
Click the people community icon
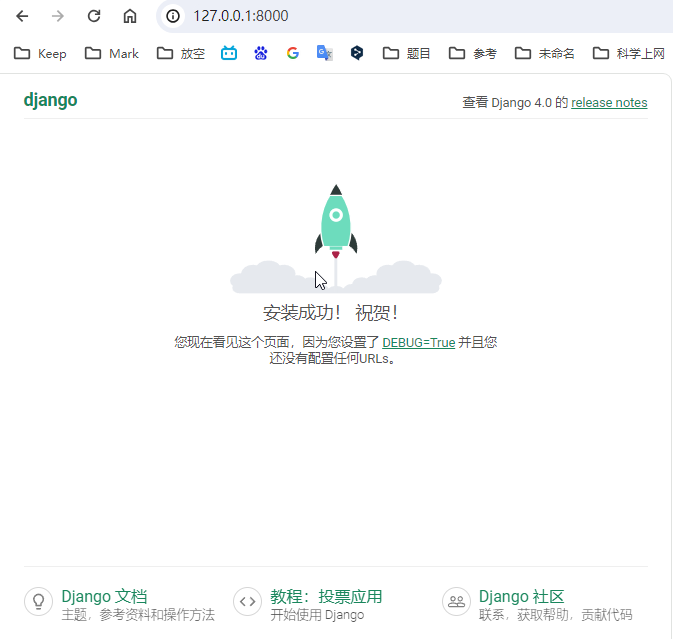[456, 602]
